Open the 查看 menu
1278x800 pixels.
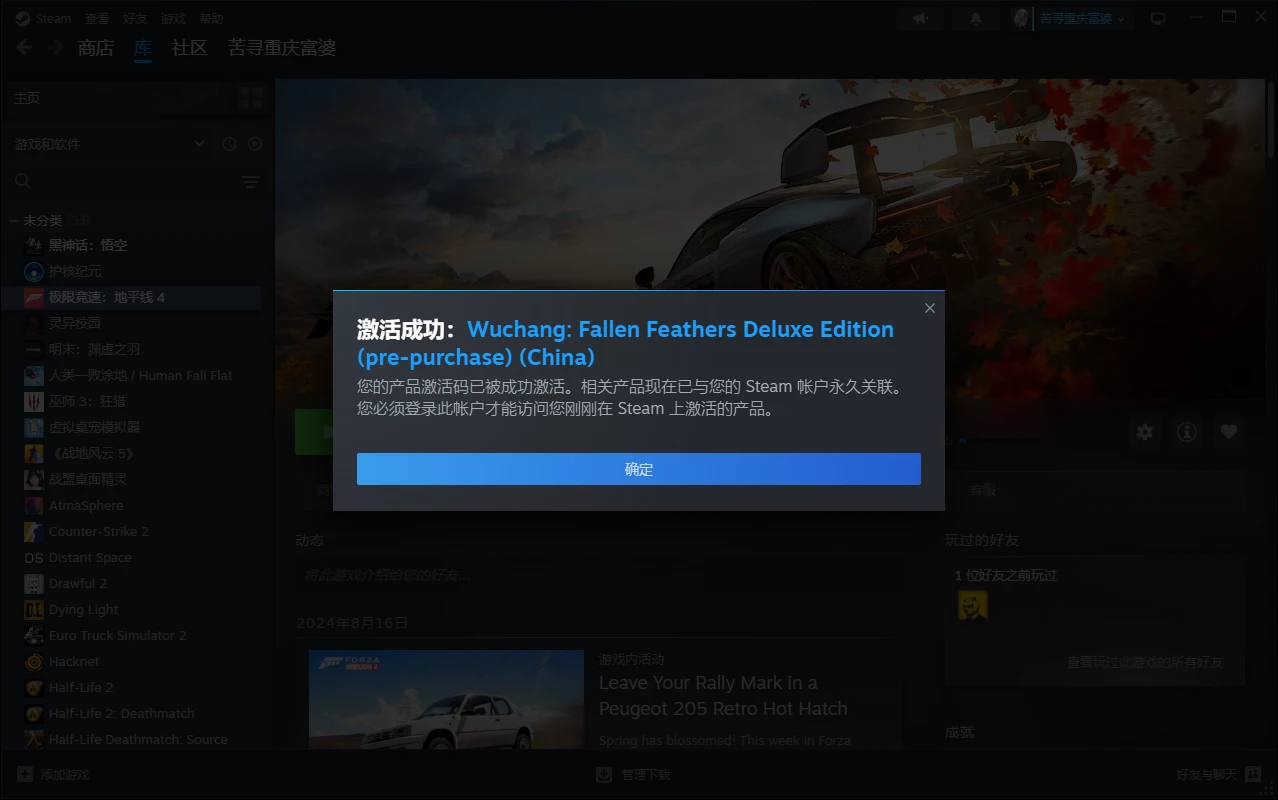click(x=97, y=18)
